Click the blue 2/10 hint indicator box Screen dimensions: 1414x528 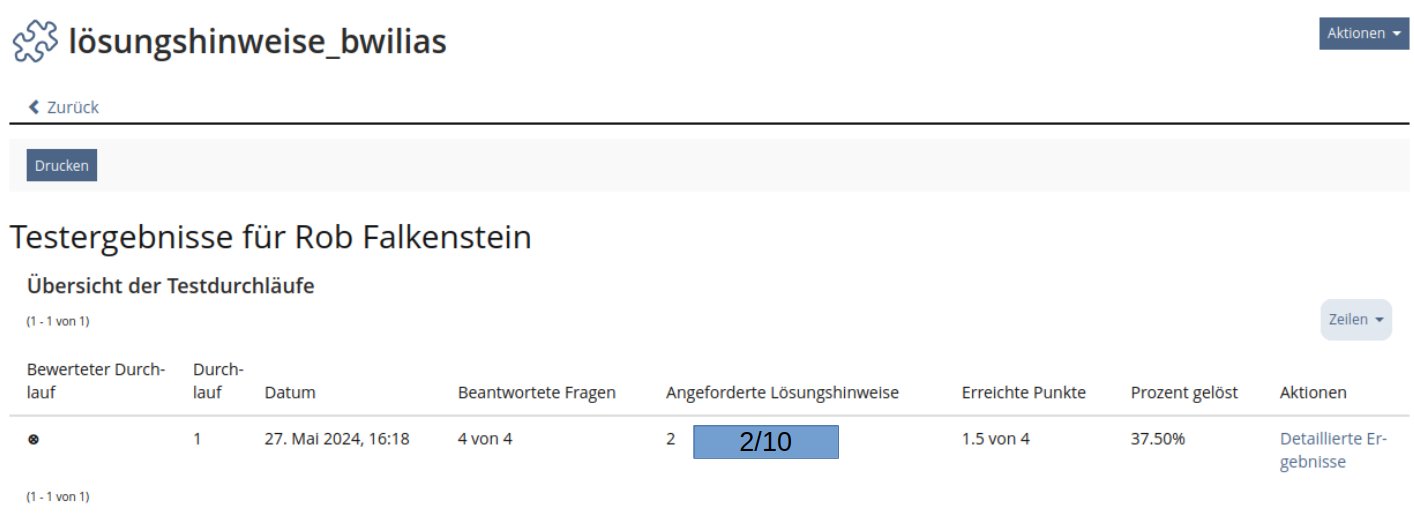765,442
